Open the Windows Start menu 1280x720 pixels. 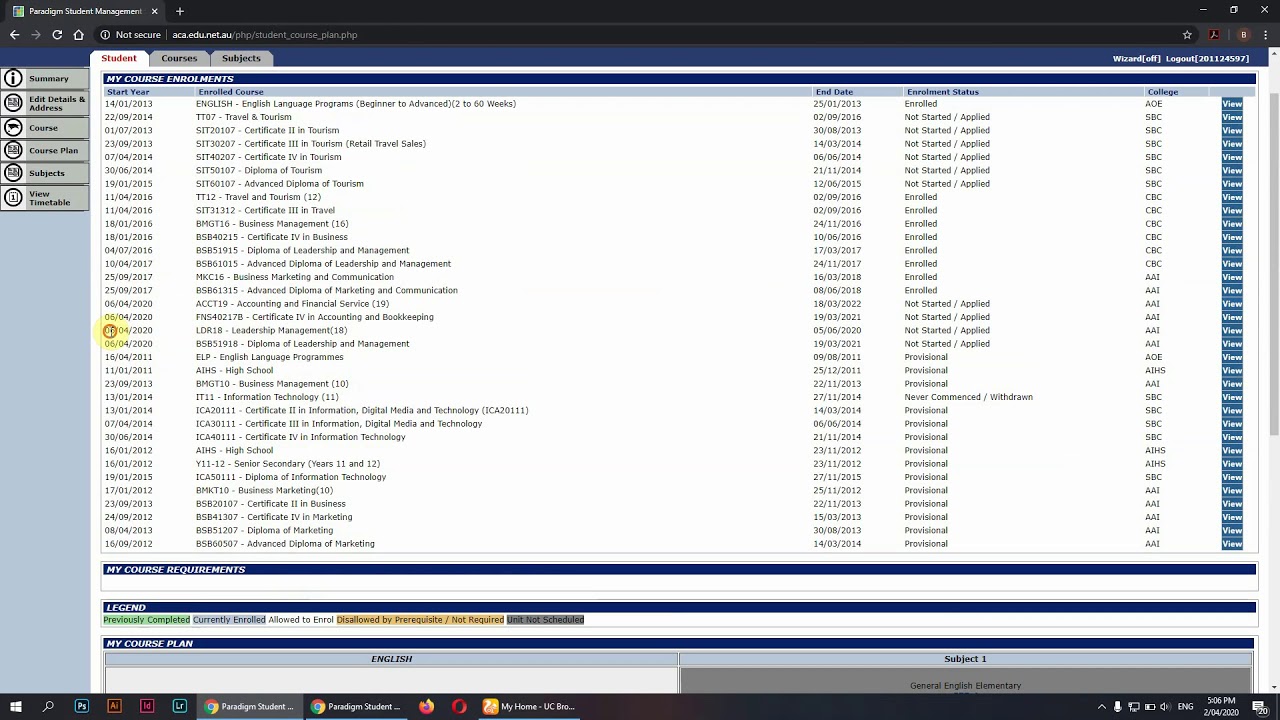click(15, 706)
